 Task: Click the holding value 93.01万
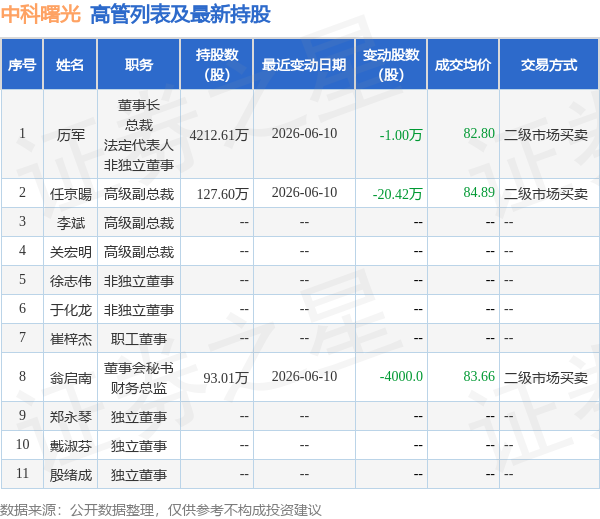226,378
